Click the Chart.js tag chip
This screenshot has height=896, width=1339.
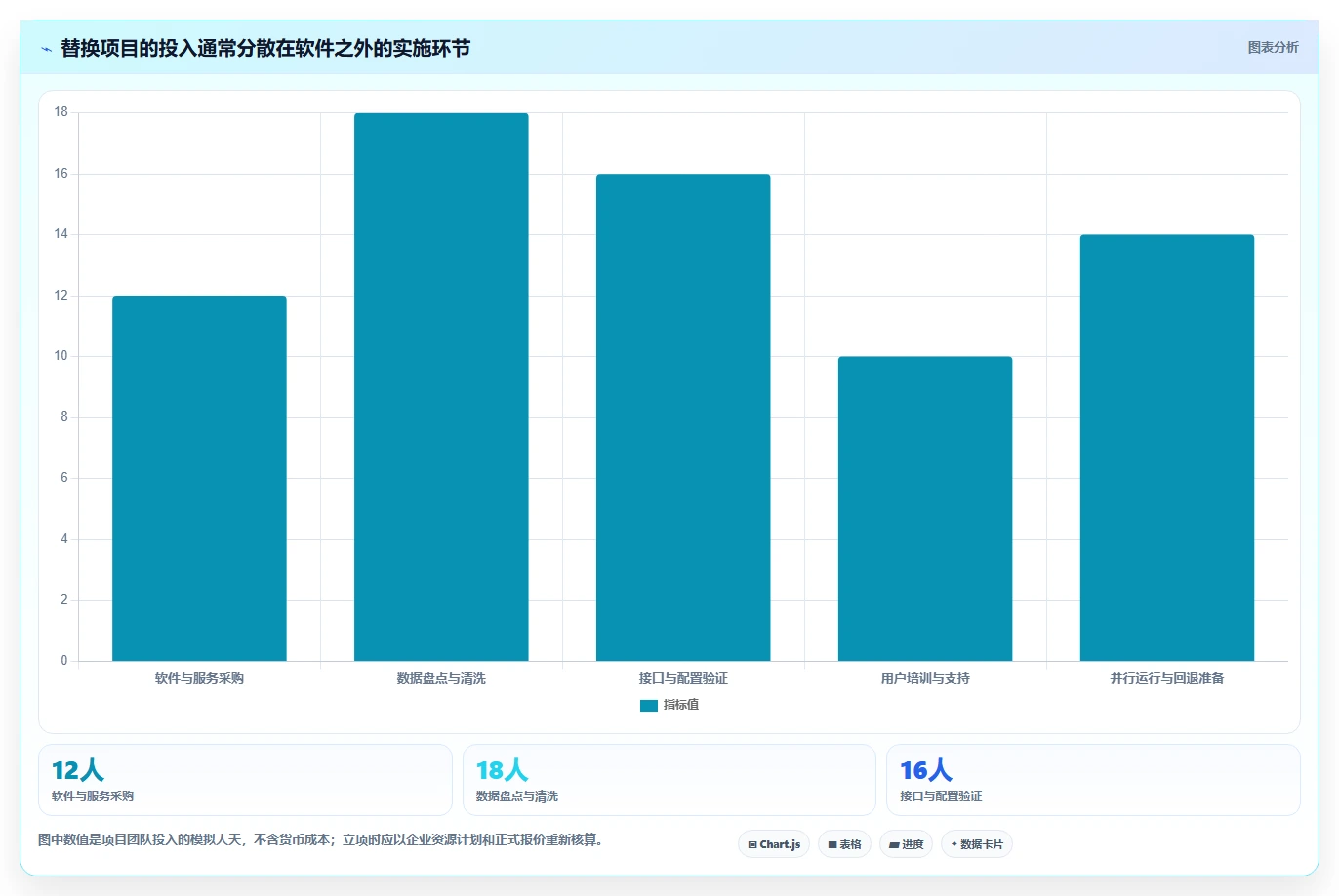(x=774, y=844)
